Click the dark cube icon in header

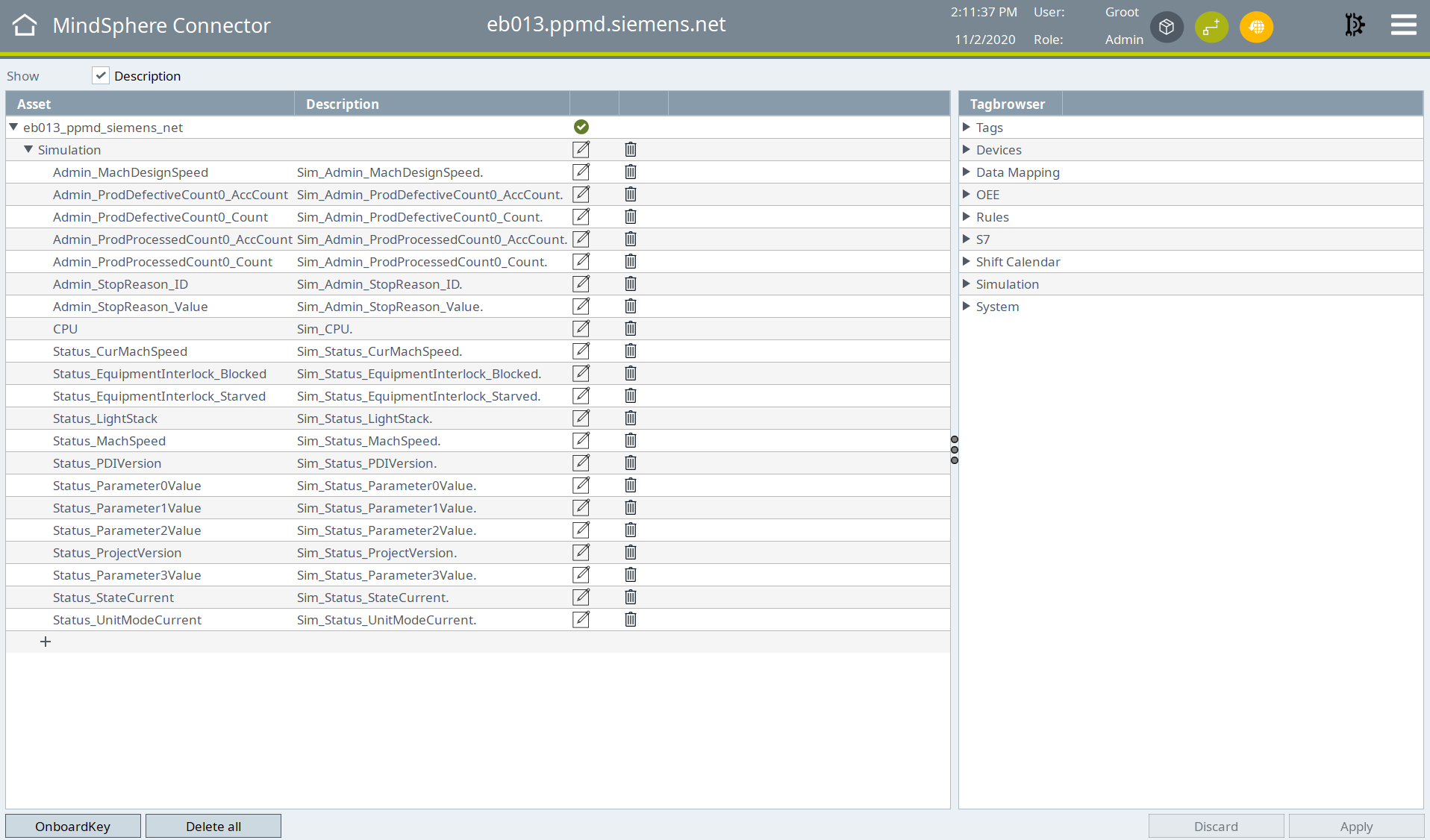coord(1167,28)
